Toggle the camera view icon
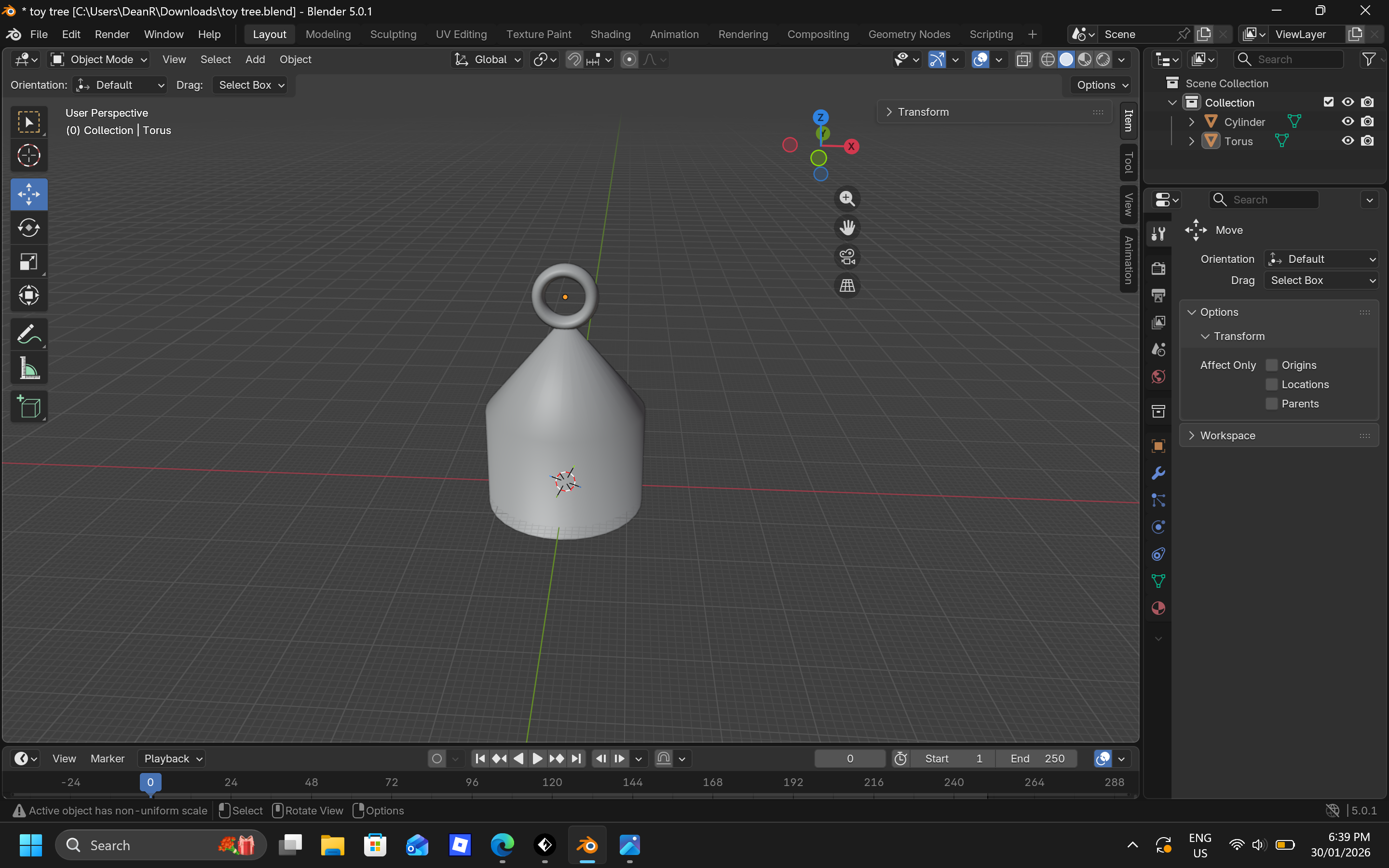 coord(847,257)
